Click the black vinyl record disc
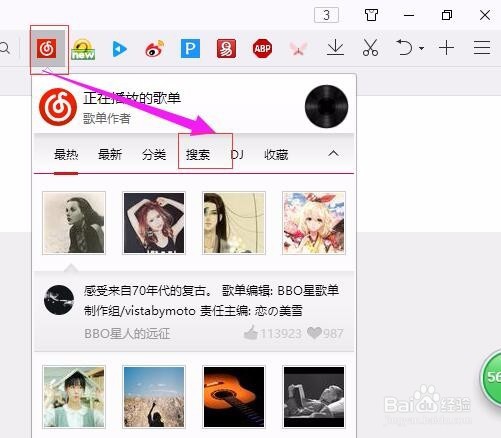This screenshot has width=501, height=438. (x=326, y=106)
